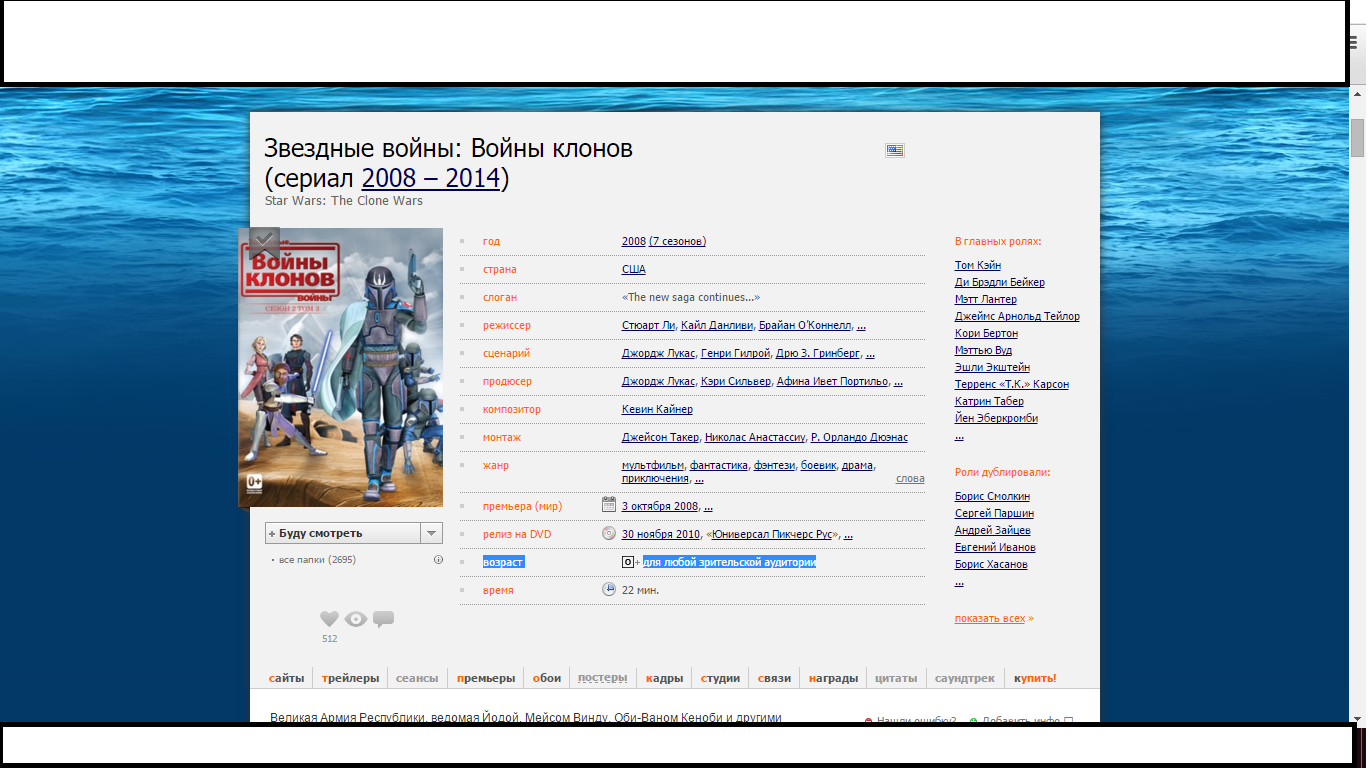Open the награды tab

833,678
